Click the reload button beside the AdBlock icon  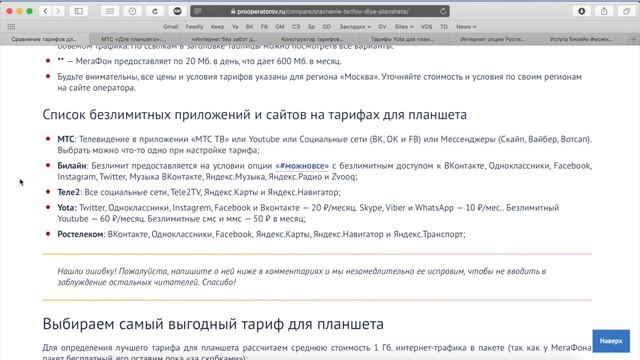155,11
